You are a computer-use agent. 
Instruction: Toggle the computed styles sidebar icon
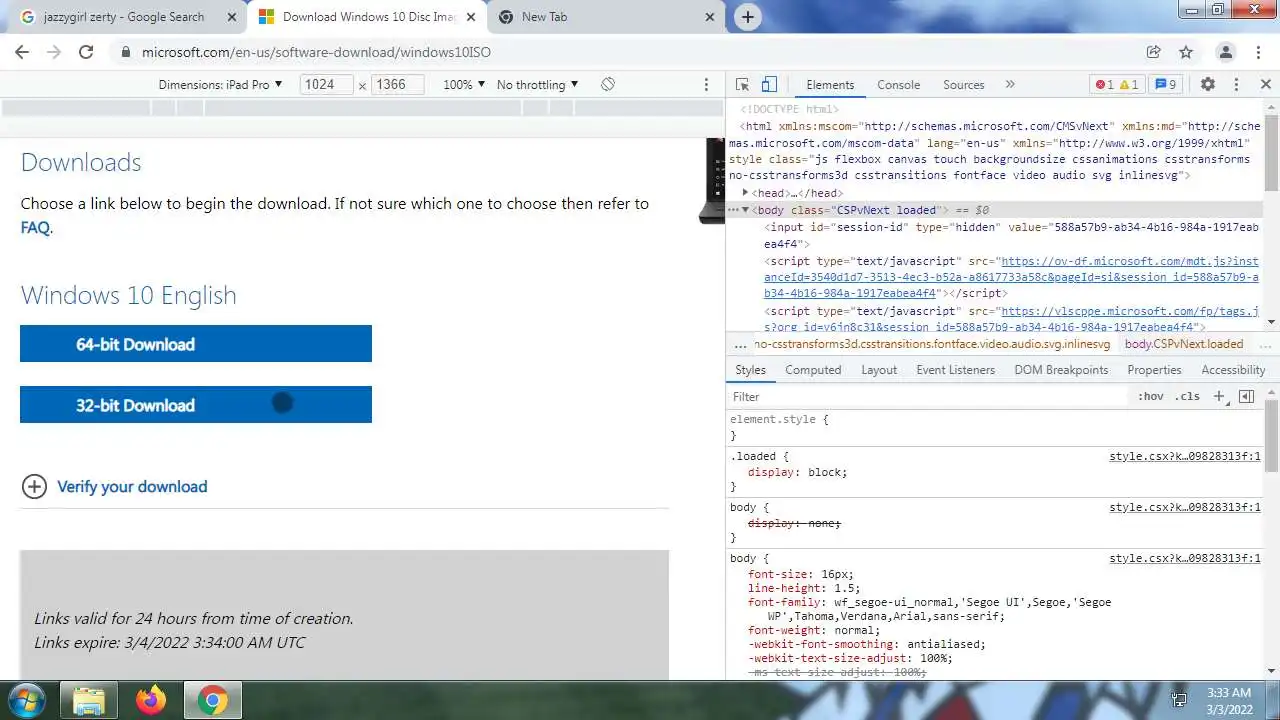point(1246,397)
